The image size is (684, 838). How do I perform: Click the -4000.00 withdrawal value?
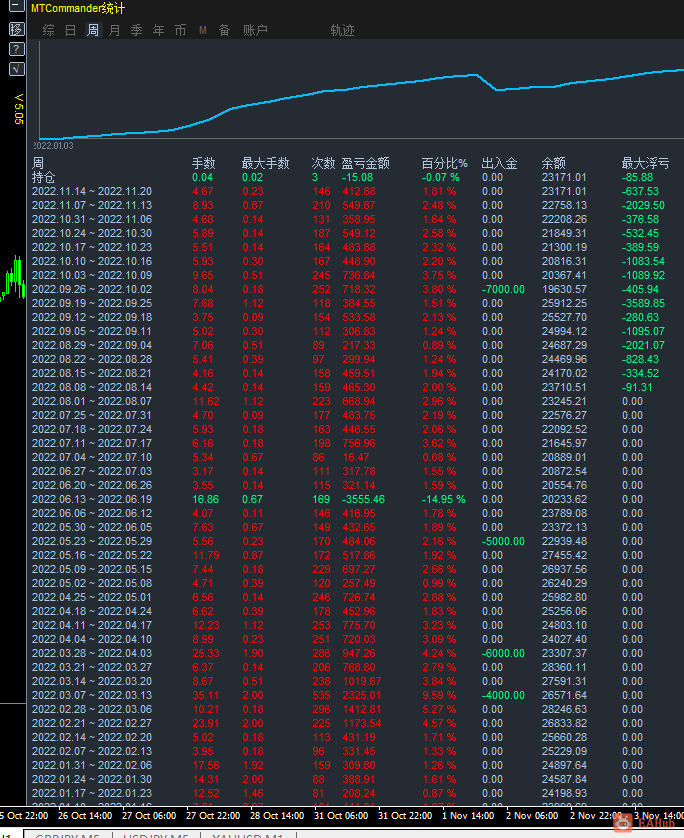tap(503, 695)
